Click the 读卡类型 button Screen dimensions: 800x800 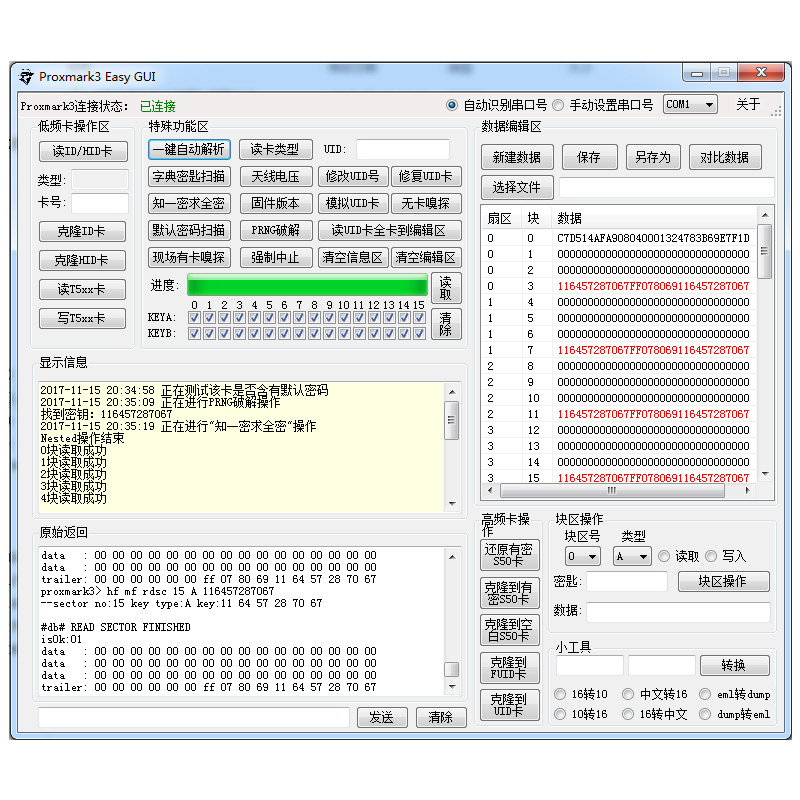coord(275,149)
